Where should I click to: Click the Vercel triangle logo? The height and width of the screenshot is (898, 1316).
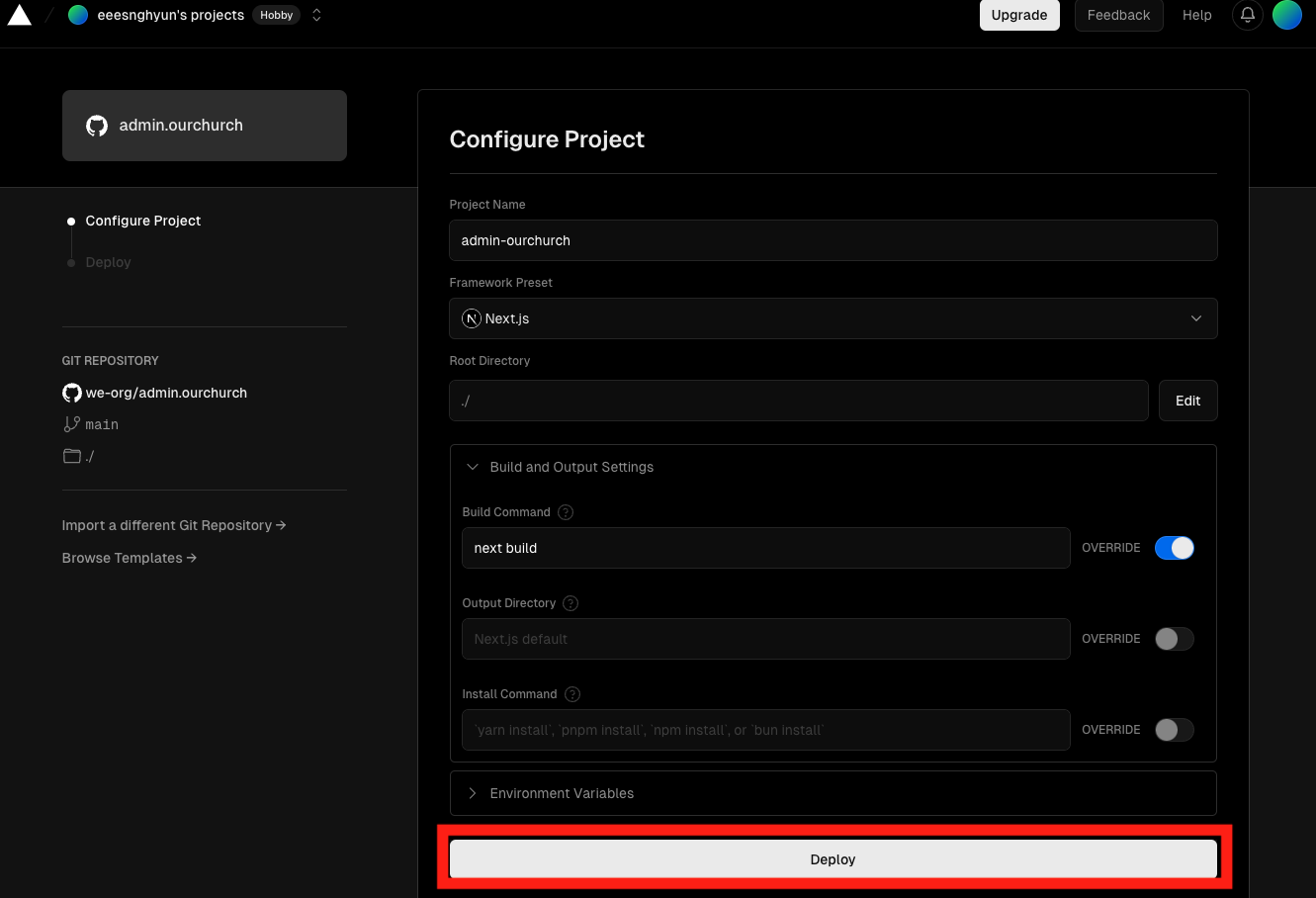coord(20,15)
